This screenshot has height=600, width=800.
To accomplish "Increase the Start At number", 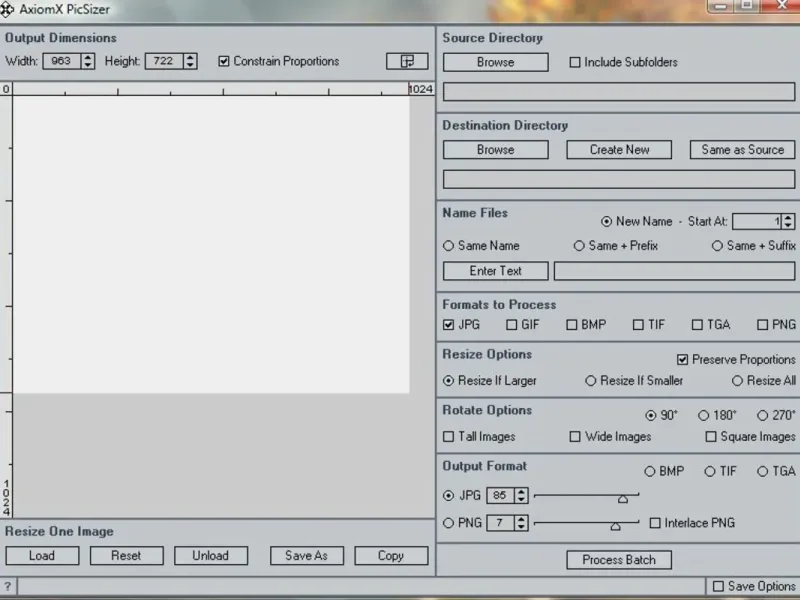I will coord(788,217).
